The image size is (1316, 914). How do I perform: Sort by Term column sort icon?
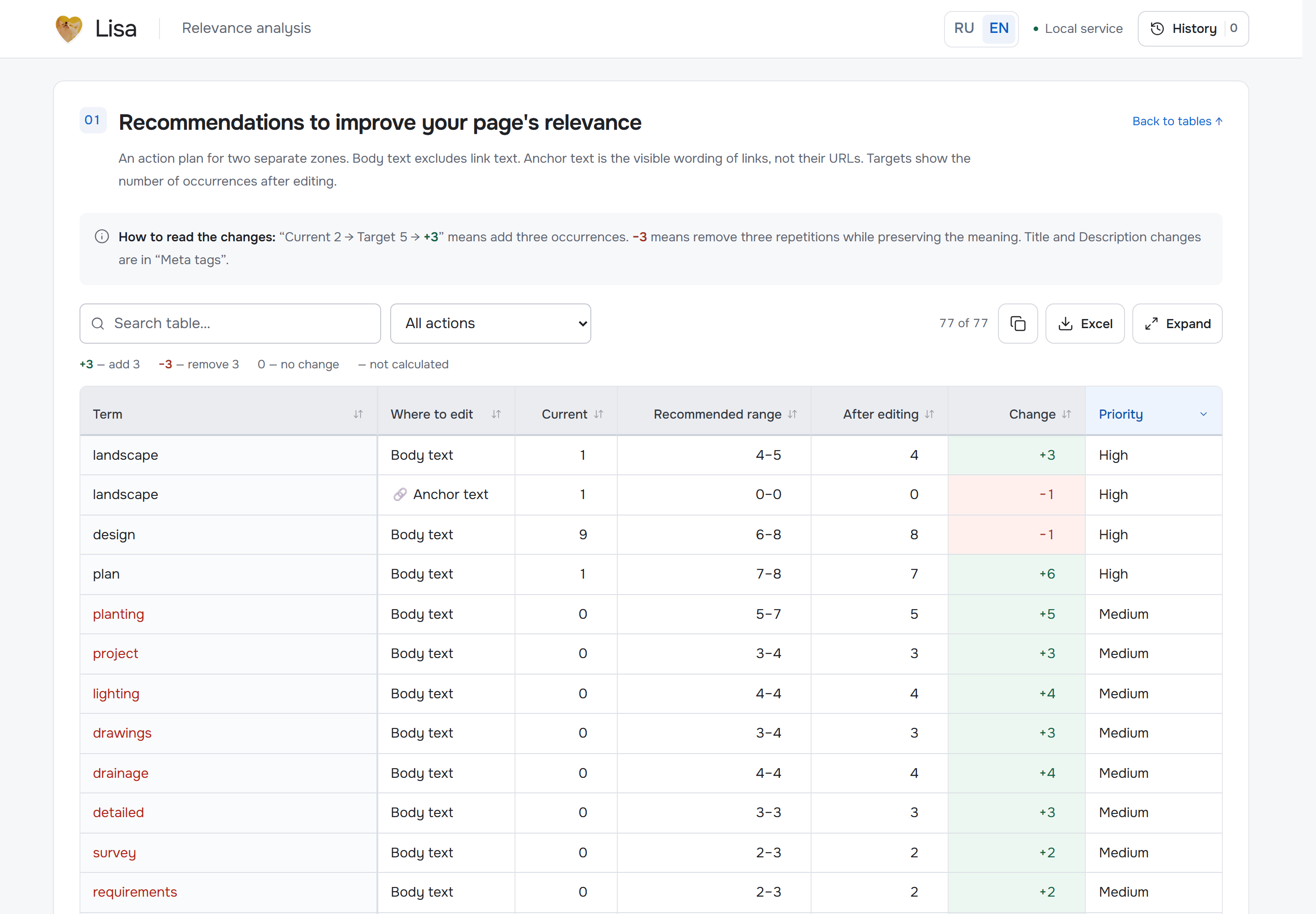coord(358,414)
